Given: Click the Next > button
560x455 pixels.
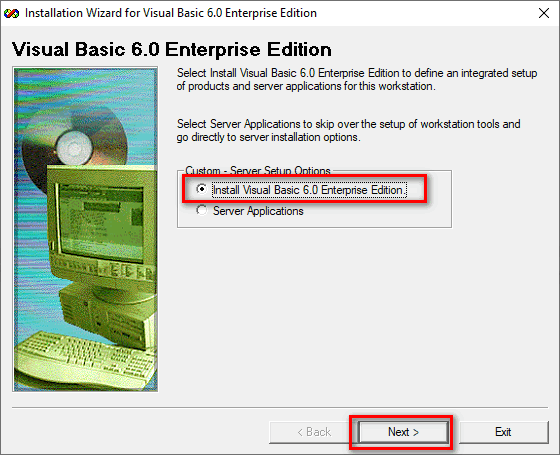Looking at the screenshot, I should pyautogui.click(x=404, y=432).
